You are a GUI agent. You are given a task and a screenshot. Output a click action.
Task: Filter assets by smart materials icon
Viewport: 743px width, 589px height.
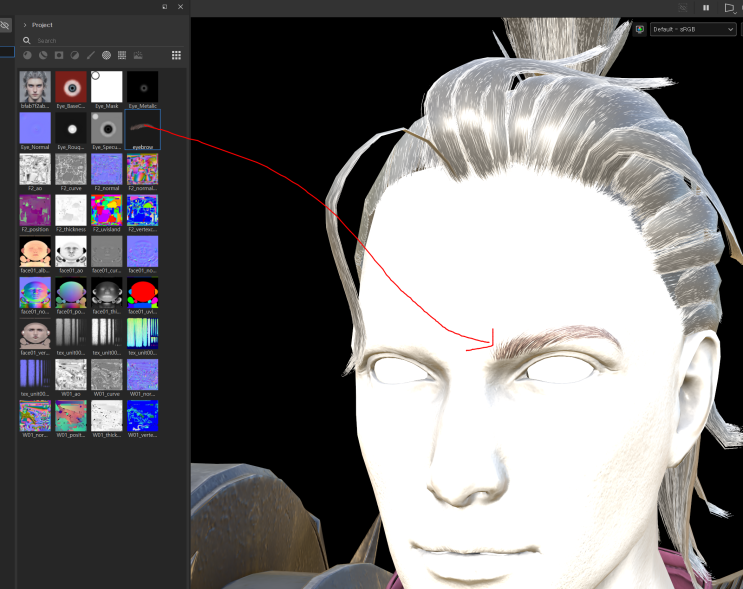(43, 55)
